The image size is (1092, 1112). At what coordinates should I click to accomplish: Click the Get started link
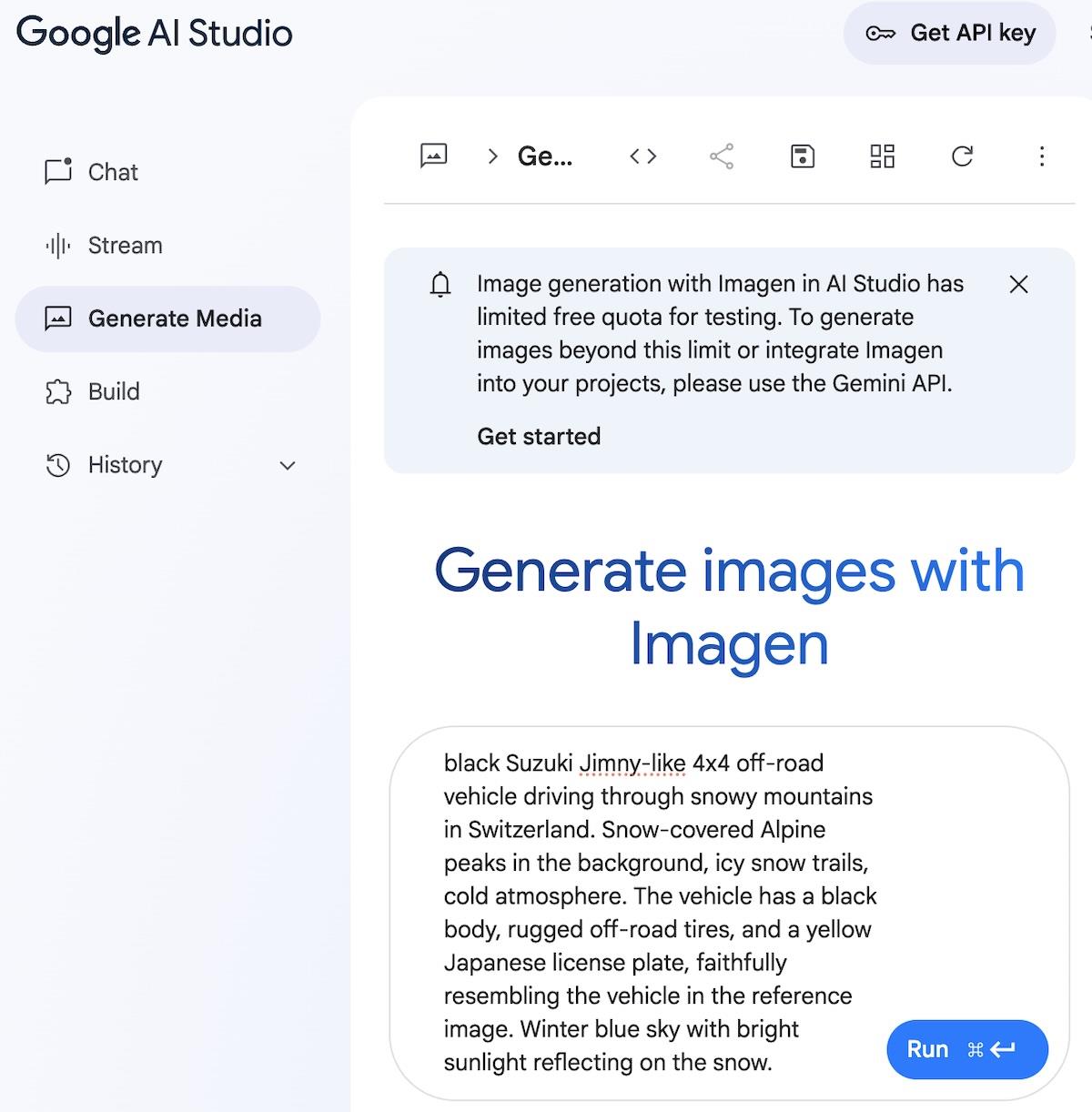539,437
